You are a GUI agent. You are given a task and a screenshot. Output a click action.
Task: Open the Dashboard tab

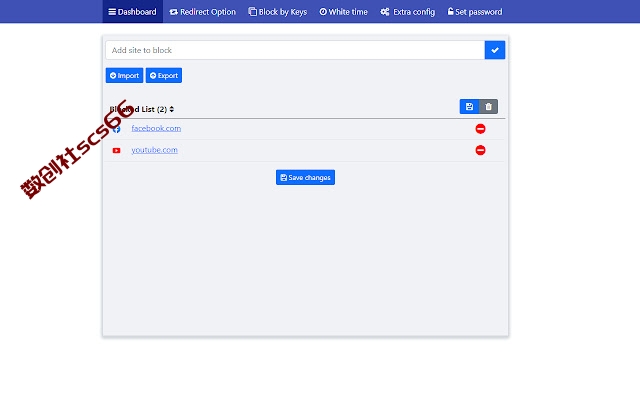coord(132,11)
